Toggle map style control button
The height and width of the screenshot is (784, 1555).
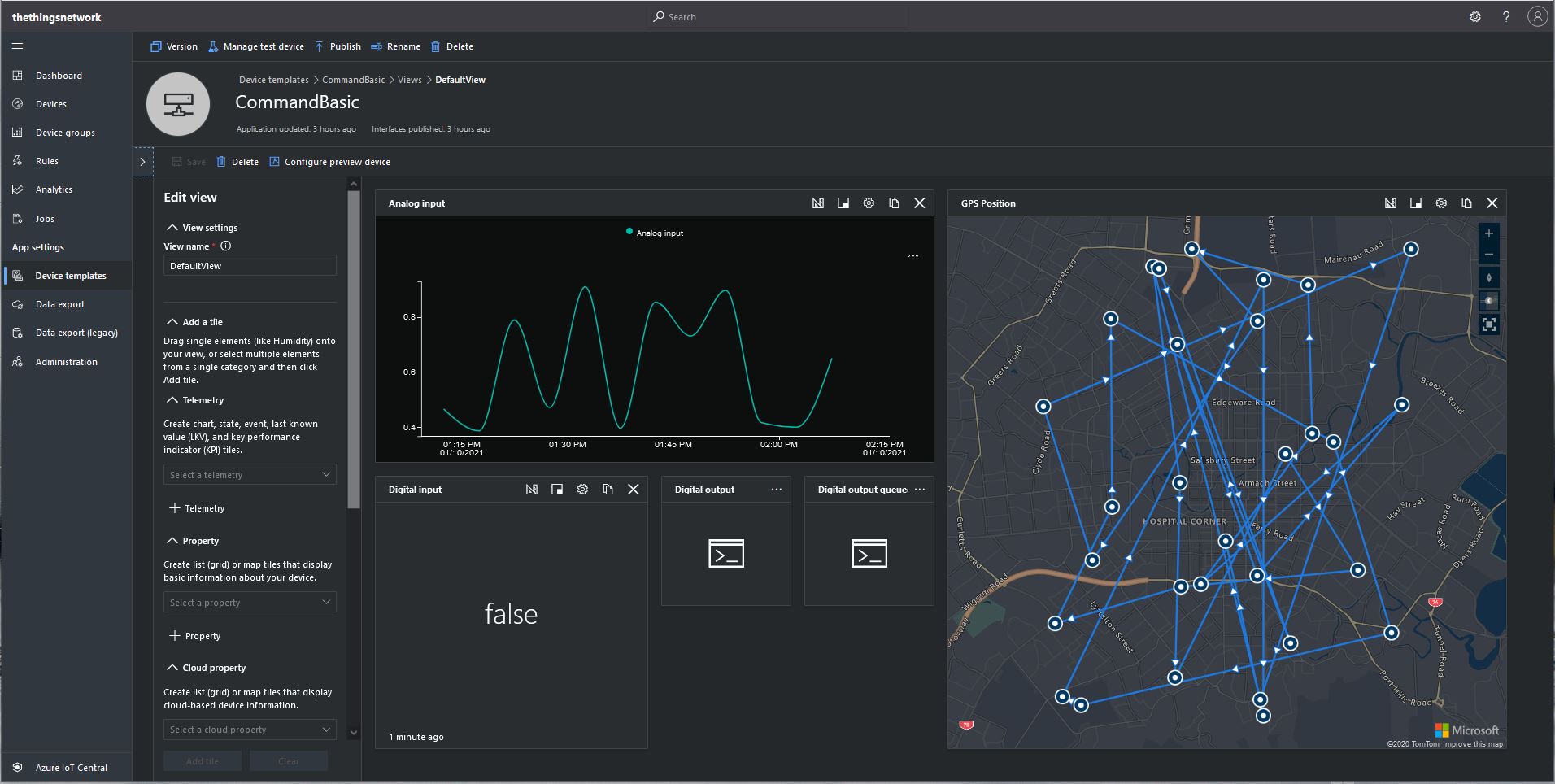(1488, 301)
